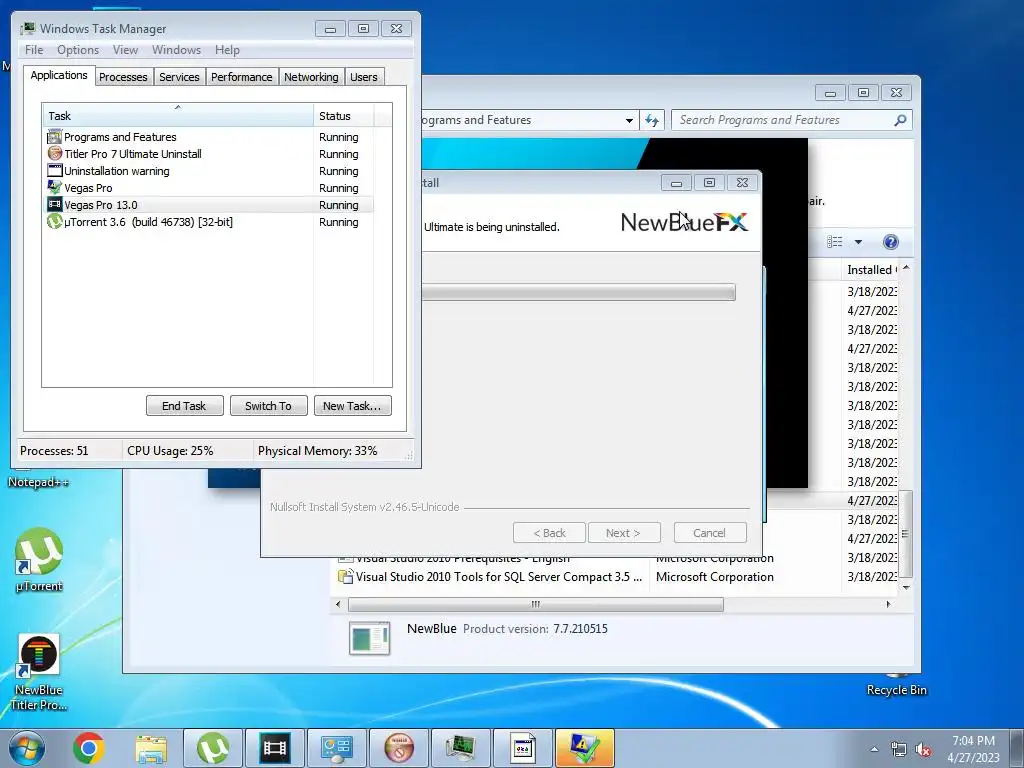Launch Google Chrome from the taskbar
Screen dimensions: 1024x768
click(89, 748)
